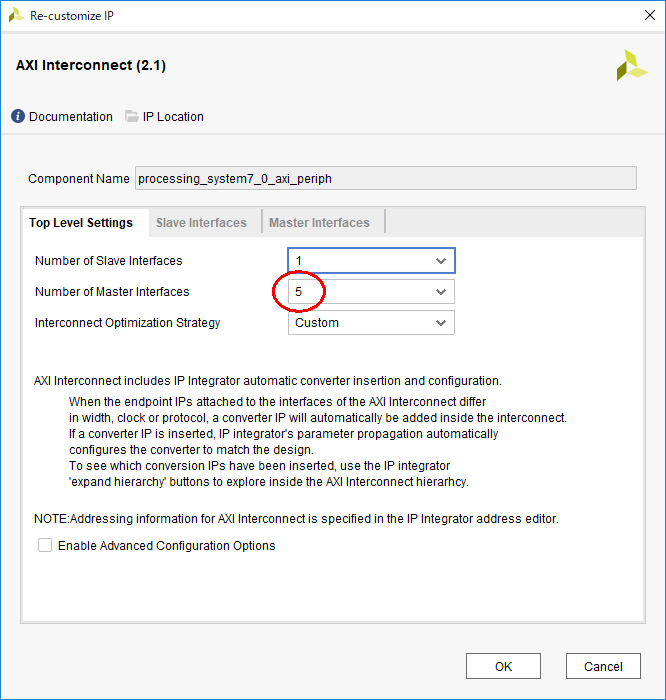
Task: Click the AXI Interconnect (2.1) heading
Action: pyautogui.click(x=91, y=66)
